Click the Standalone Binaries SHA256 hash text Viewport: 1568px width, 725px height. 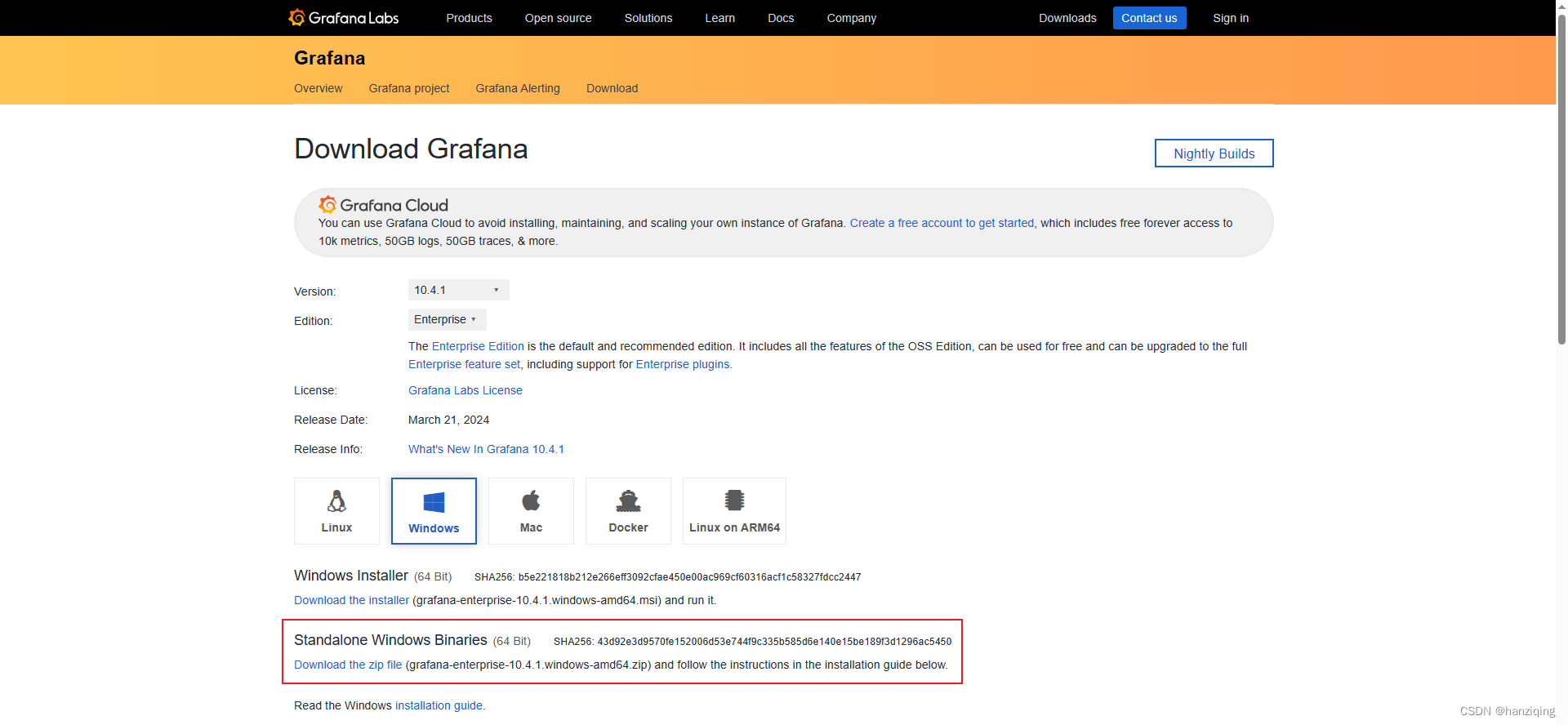pyautogui.click(x=774, y=642)
